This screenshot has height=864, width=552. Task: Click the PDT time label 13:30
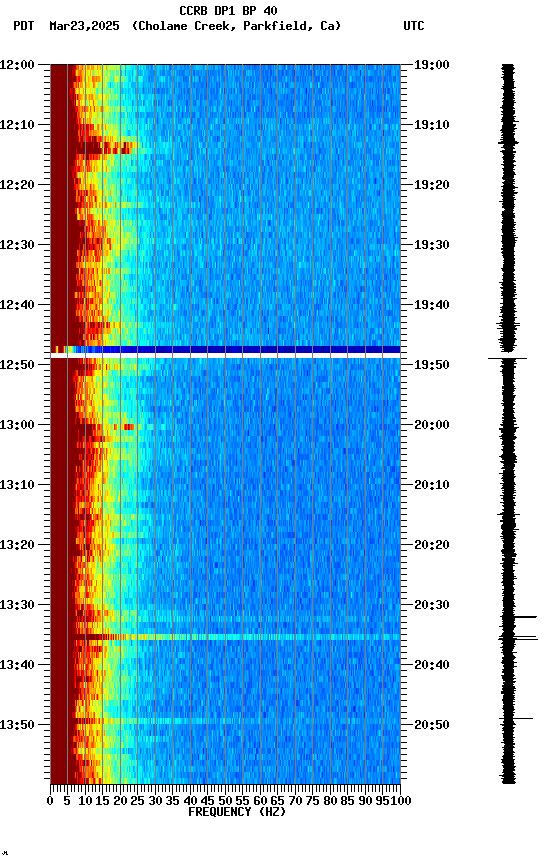click(x=17, y=606)
